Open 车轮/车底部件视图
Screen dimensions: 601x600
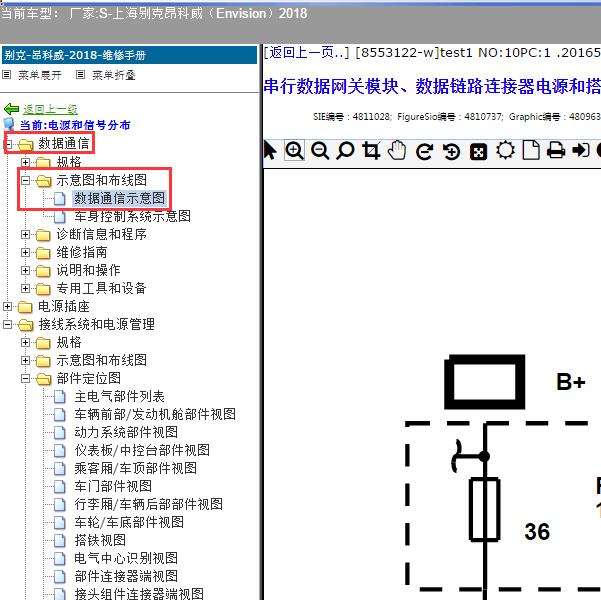(129, 523)
